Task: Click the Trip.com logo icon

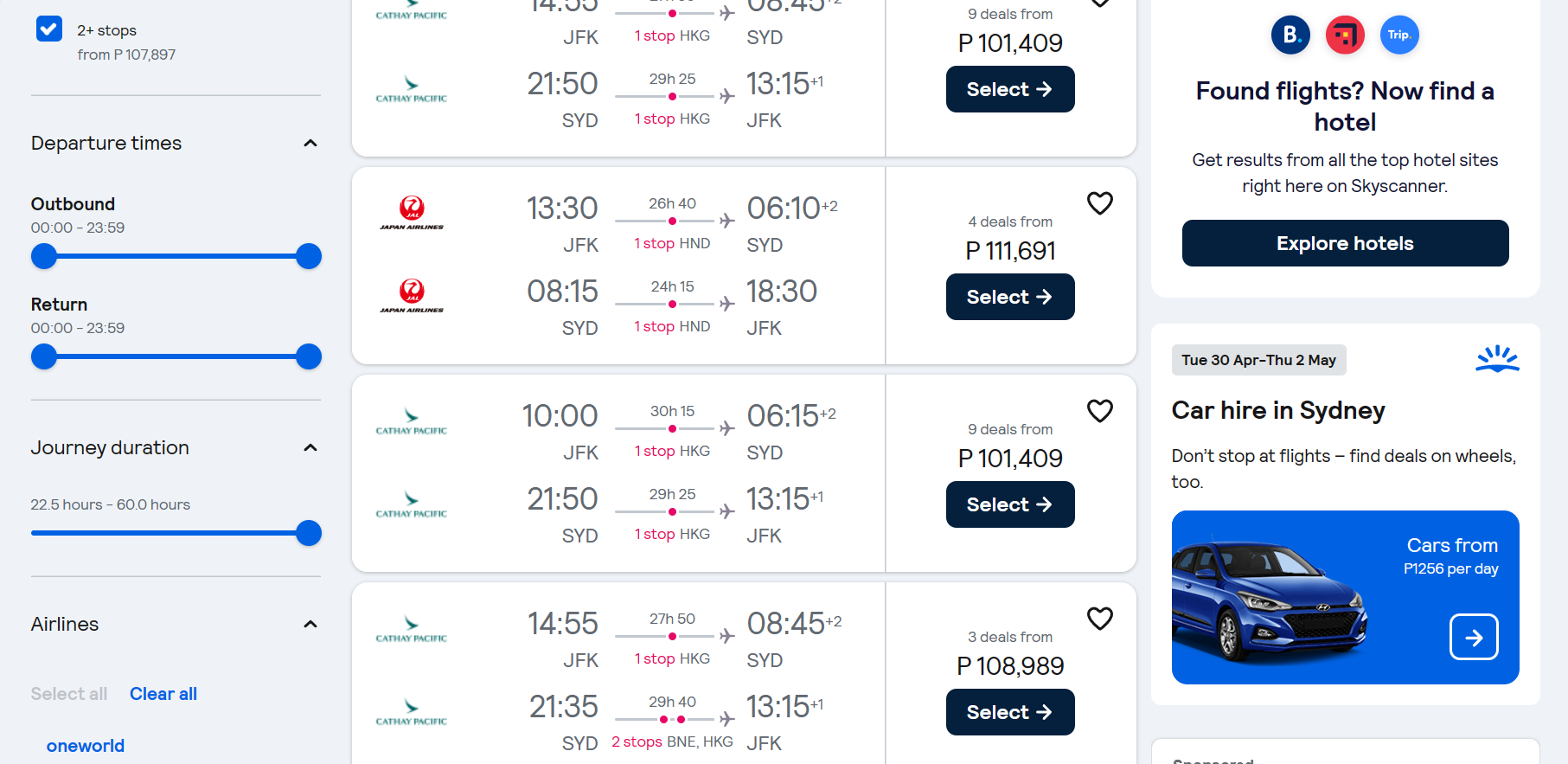Action: point(1398,35)
